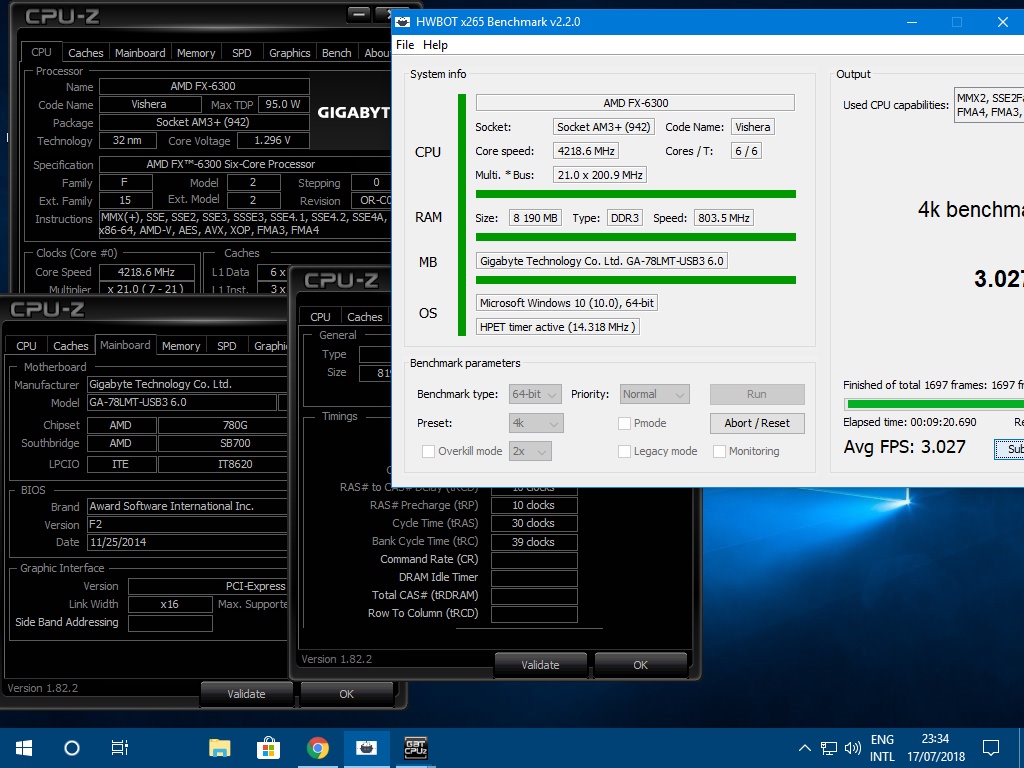This screenshot has height=768, width=1024.
Task: Toggle the Legacy mode checkbox
Action: (624, 451)
